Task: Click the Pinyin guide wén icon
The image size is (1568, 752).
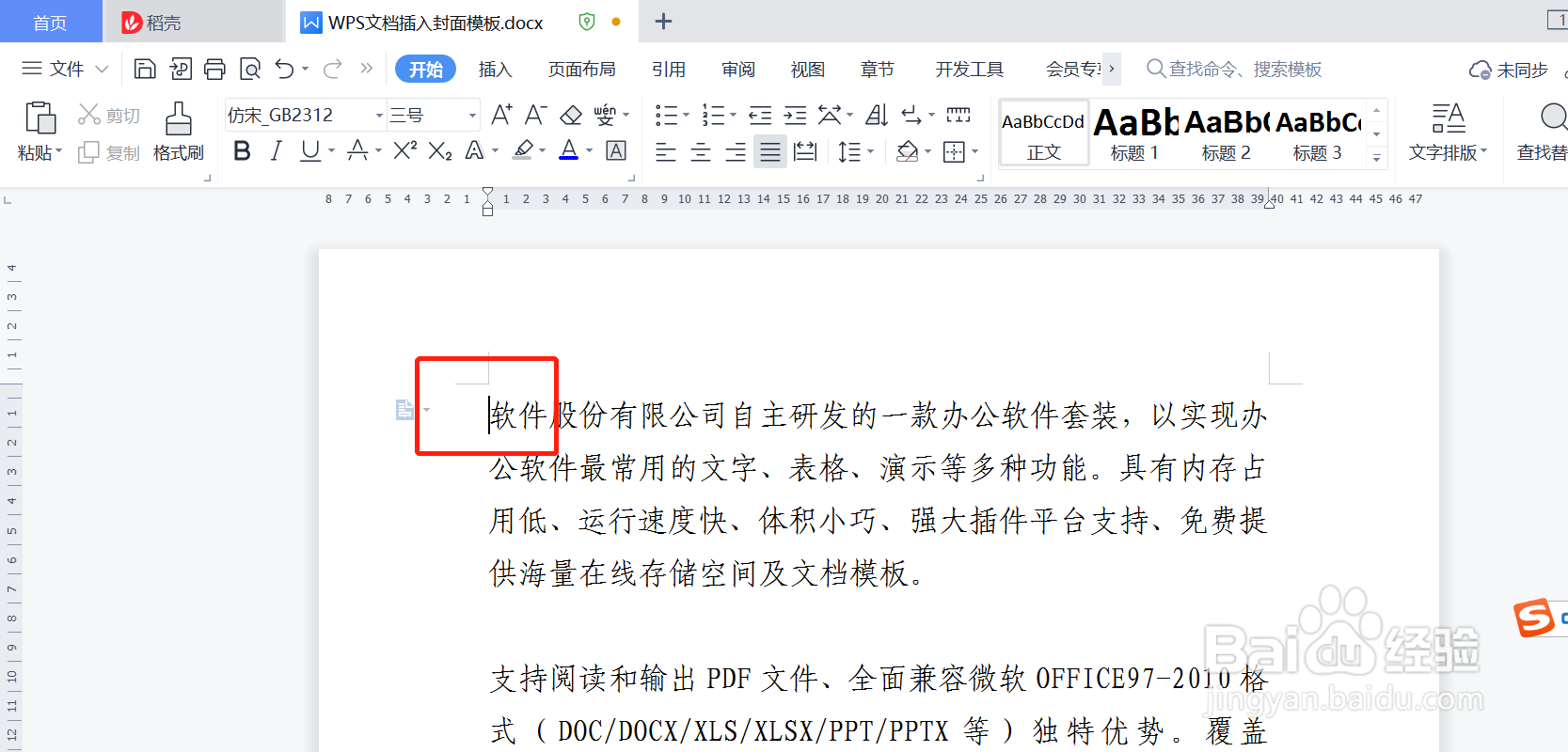Action: (605, 115)
